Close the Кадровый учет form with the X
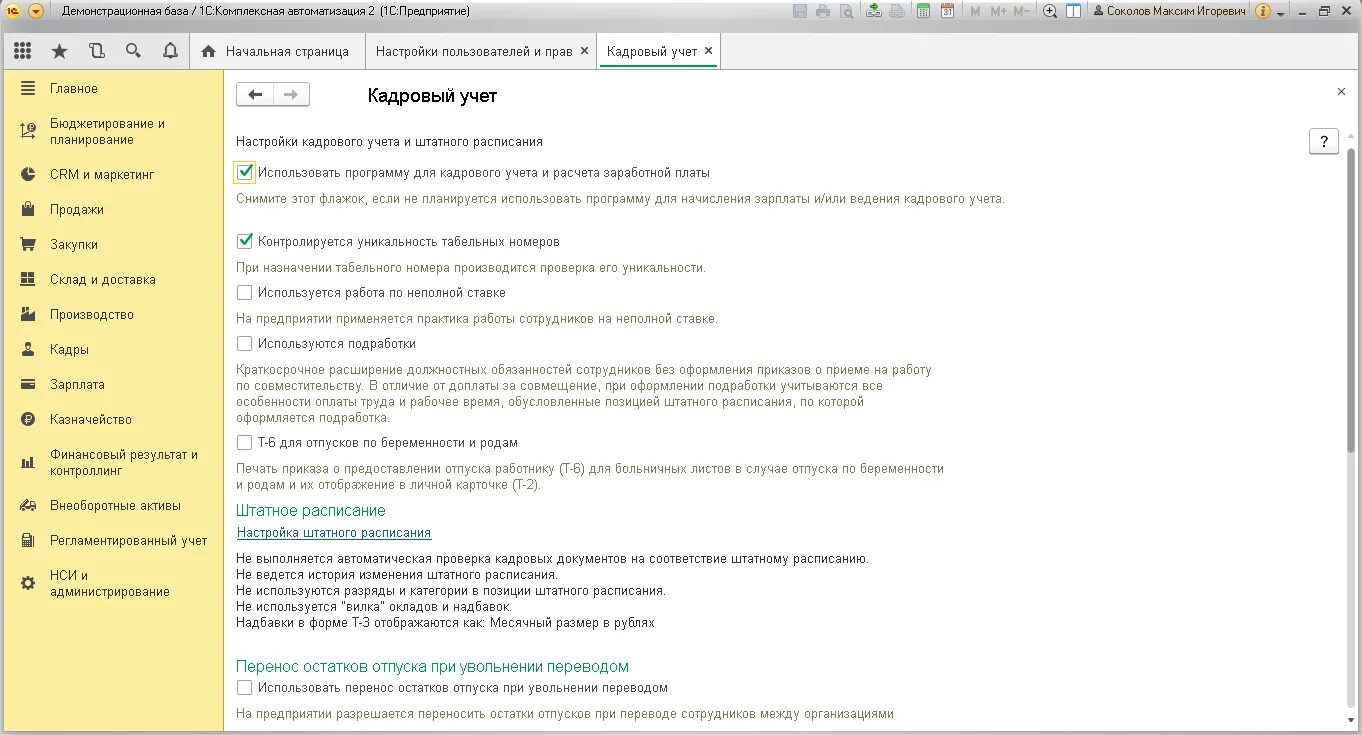This screenshot has width=1362, height=735. tap(1341, 91)
